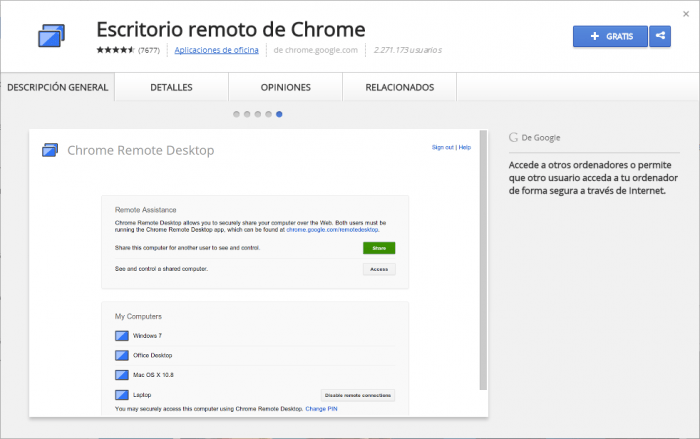Click the Access button
The image size is (700, 439).
(x=379, y=269)
